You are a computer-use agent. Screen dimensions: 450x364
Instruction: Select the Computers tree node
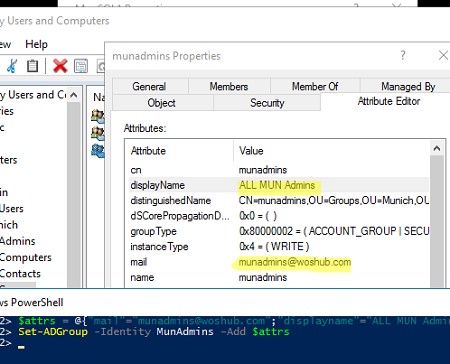[25, 257]
